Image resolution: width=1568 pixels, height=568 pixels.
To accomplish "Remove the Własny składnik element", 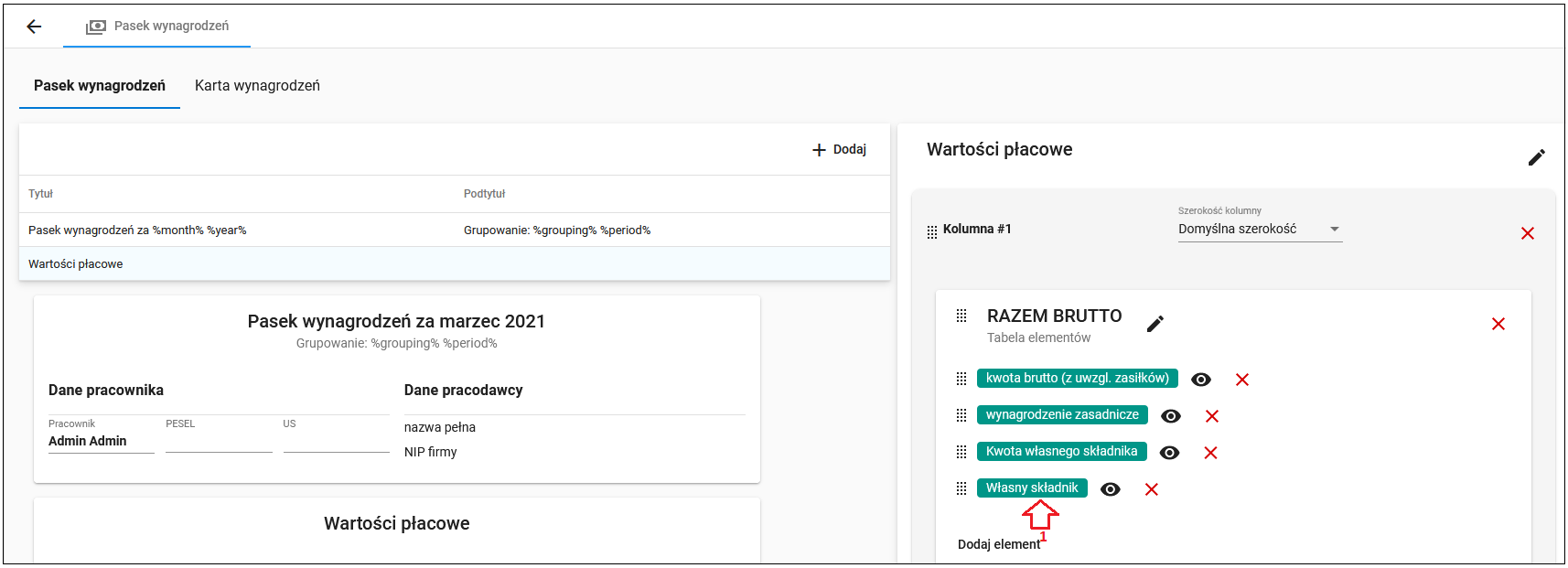I will 1152,489.
